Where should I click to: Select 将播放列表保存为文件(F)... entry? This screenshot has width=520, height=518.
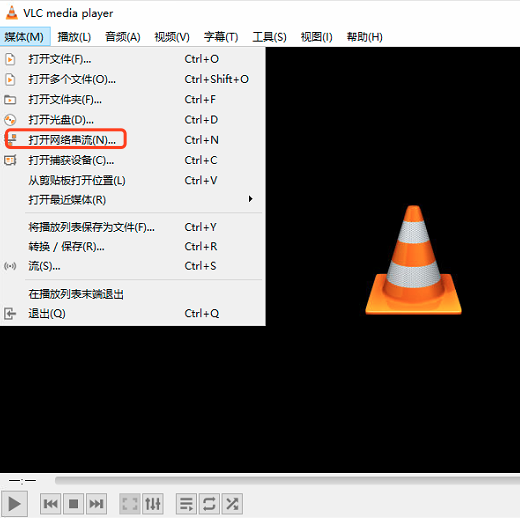point(133,227)
